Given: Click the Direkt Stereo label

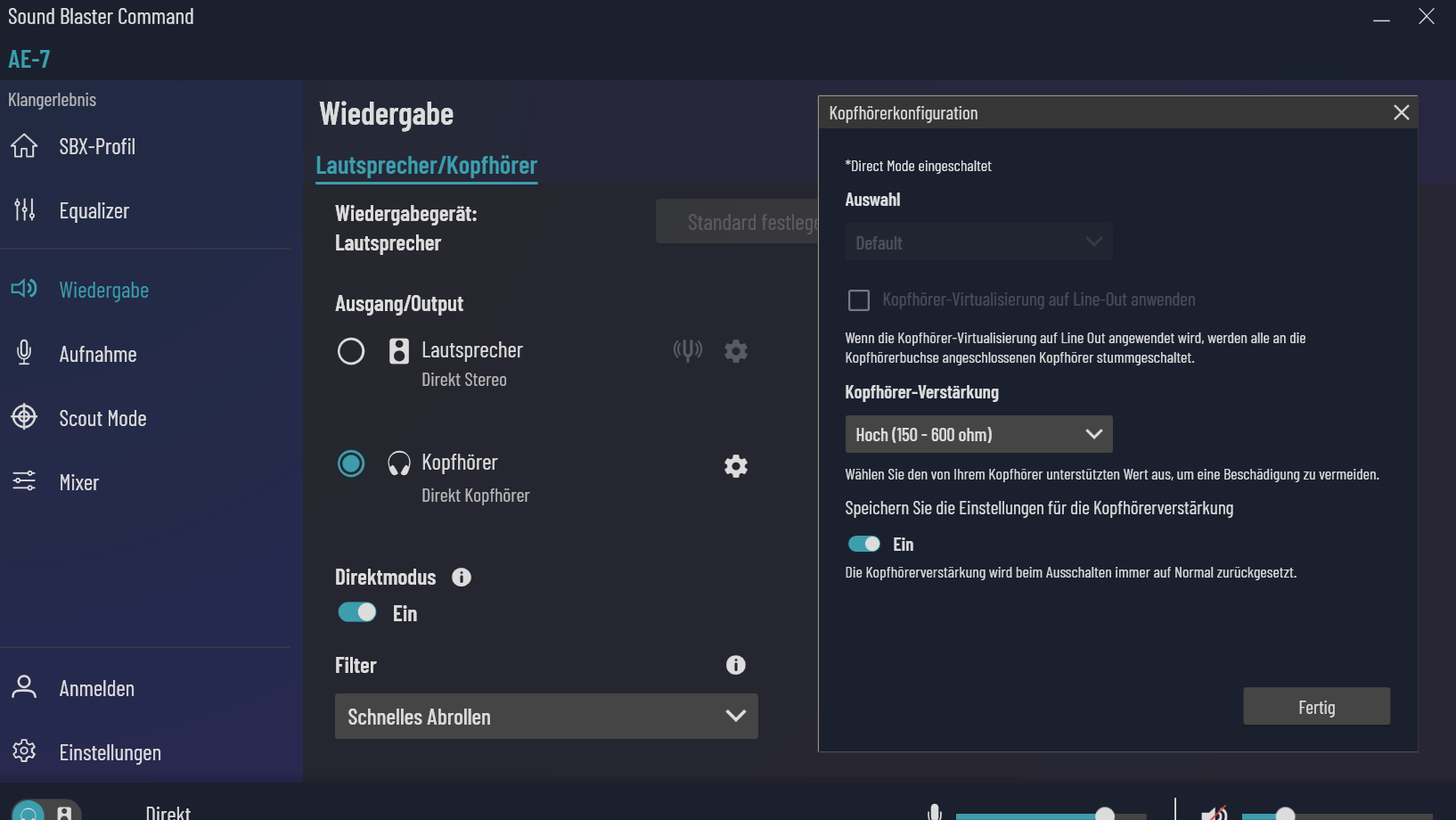Looking at the screenshot, I should click(x=464, y=380).
